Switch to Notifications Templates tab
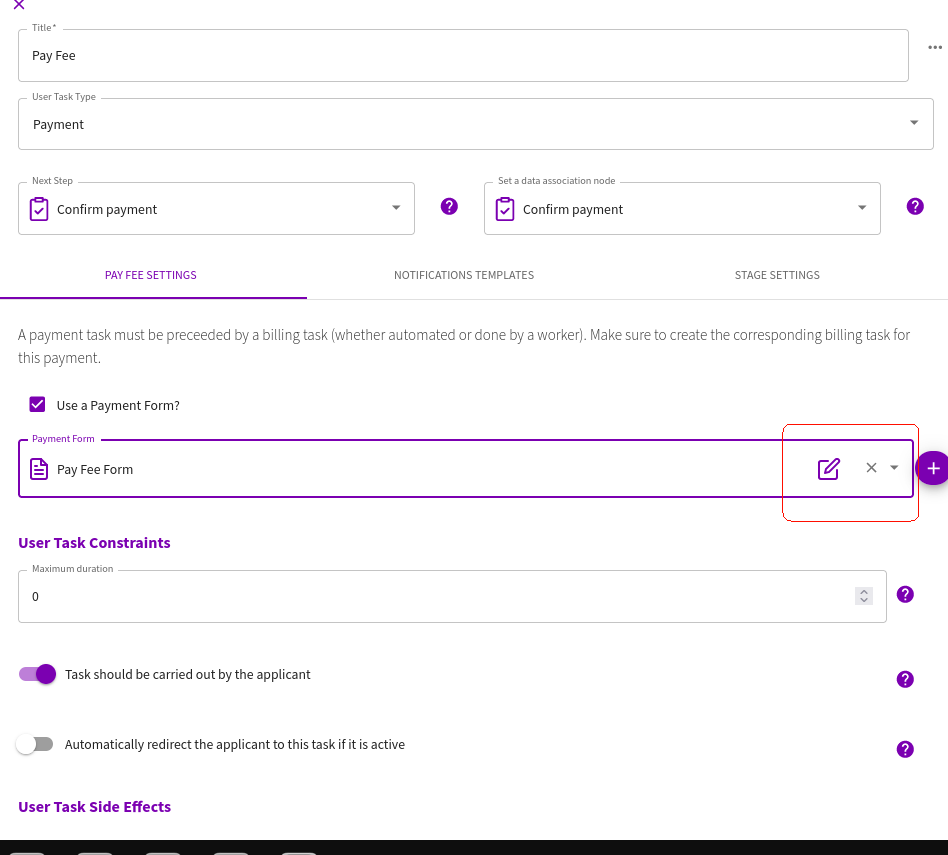Image resolution: width=948 pixels, height=855 pixels. (x=464, y=275)
